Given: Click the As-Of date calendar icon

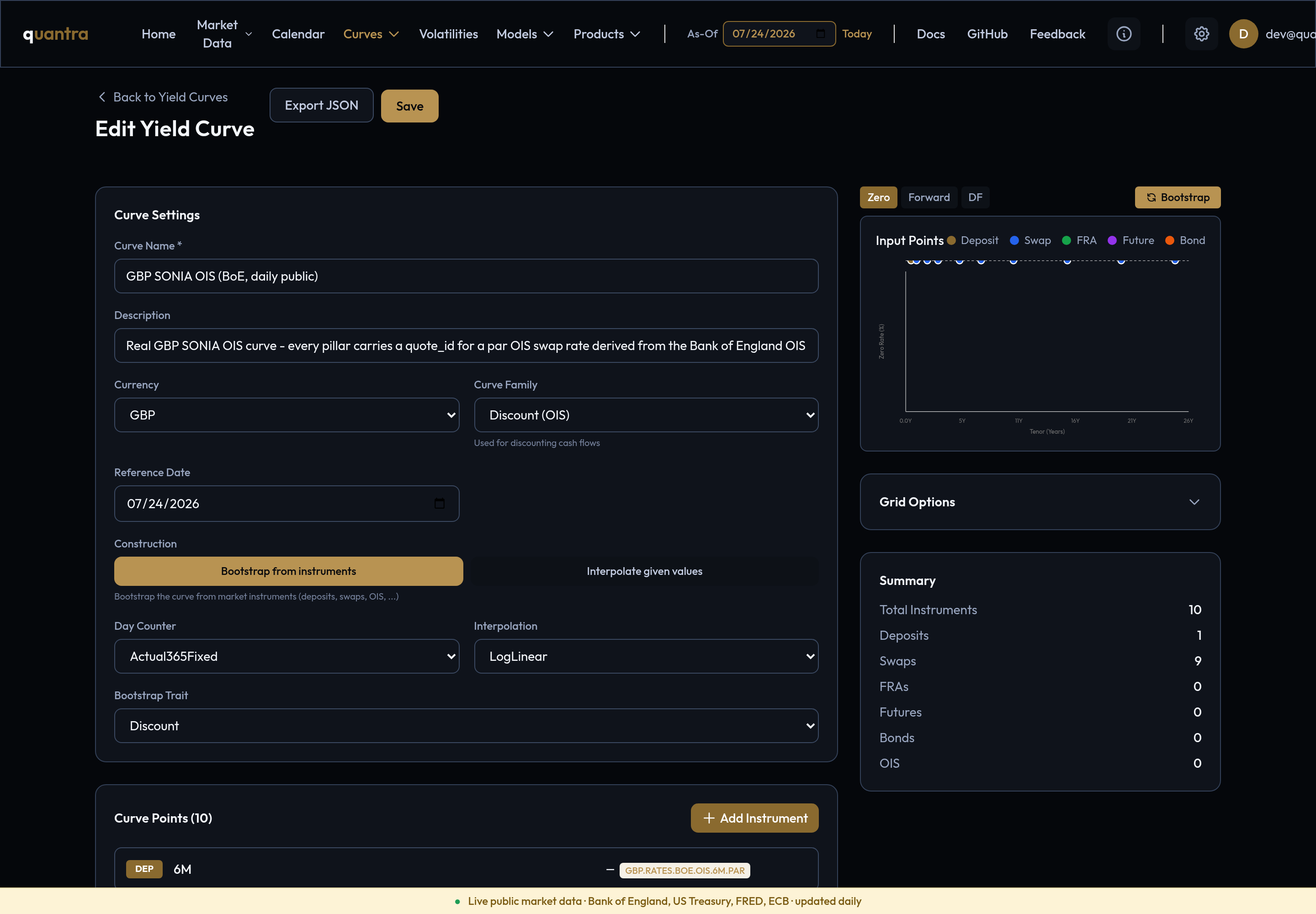Looking at the screenshot, I should coord(821,34).
